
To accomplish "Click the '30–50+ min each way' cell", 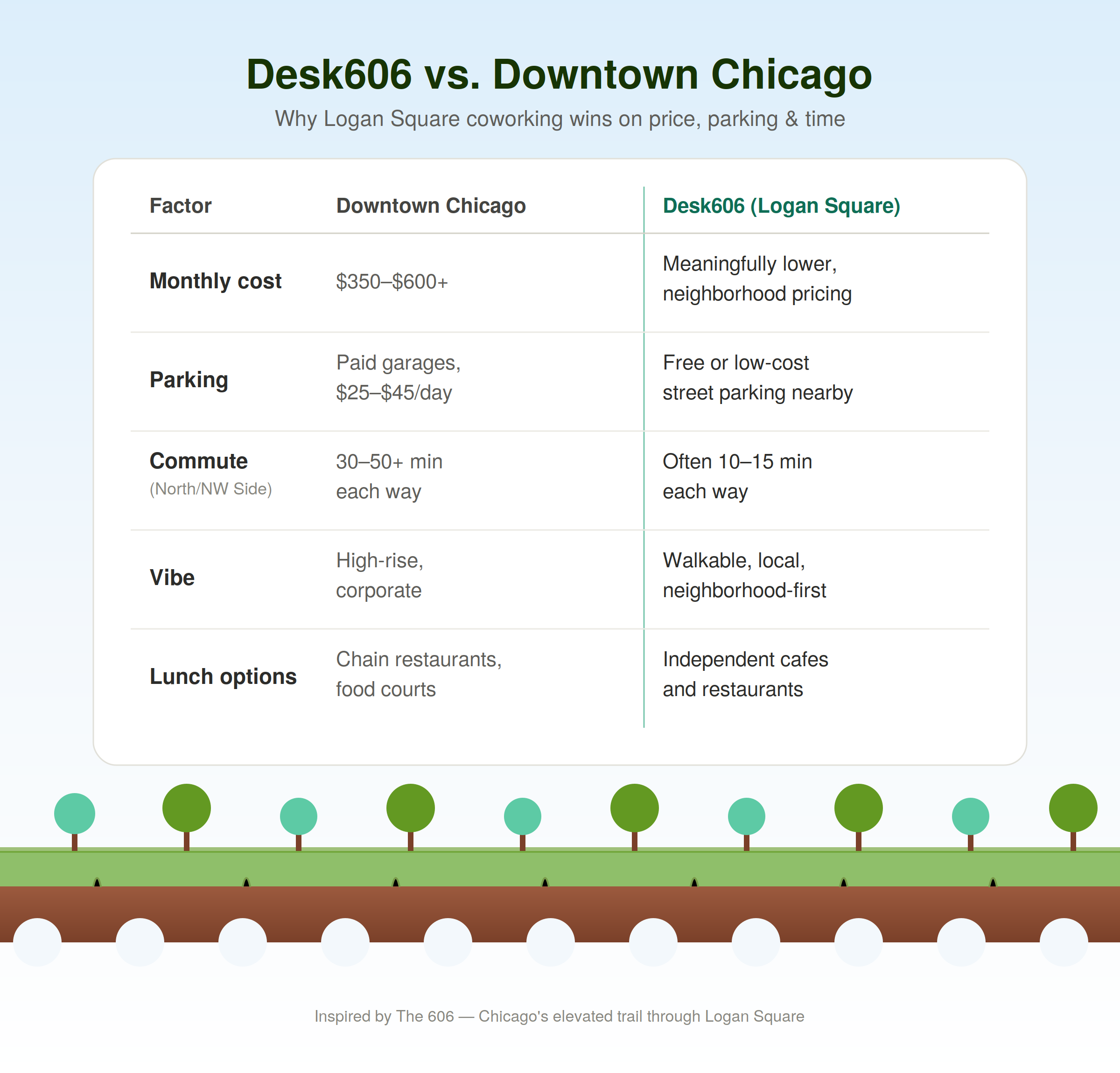I will [x=389, y=476].
